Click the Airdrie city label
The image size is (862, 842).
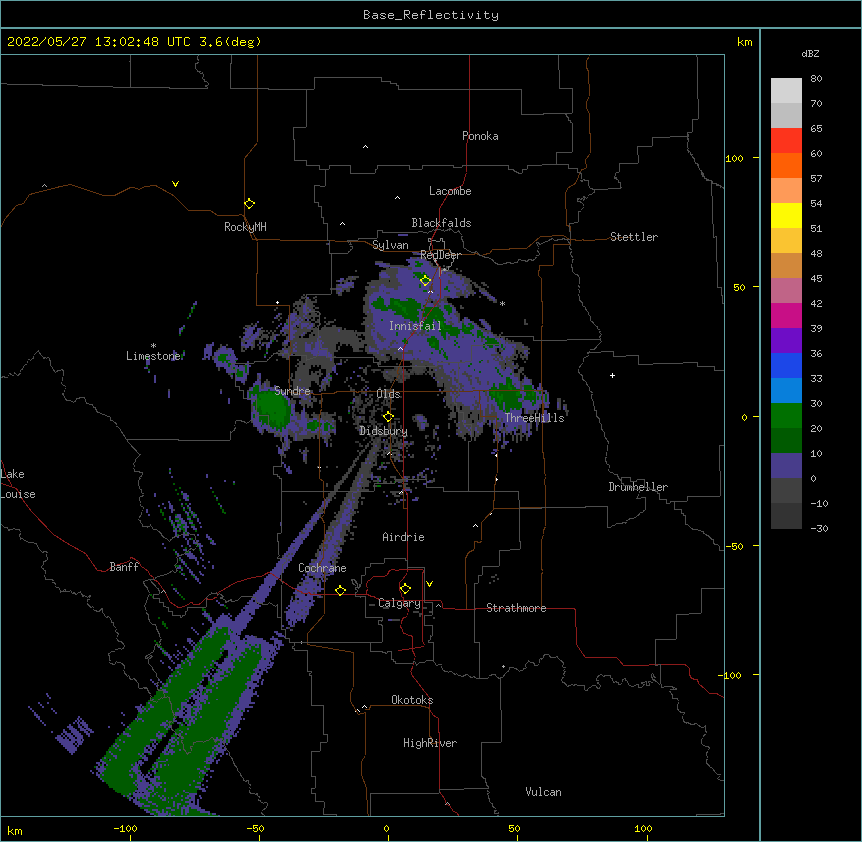click(x=403, y=537)
